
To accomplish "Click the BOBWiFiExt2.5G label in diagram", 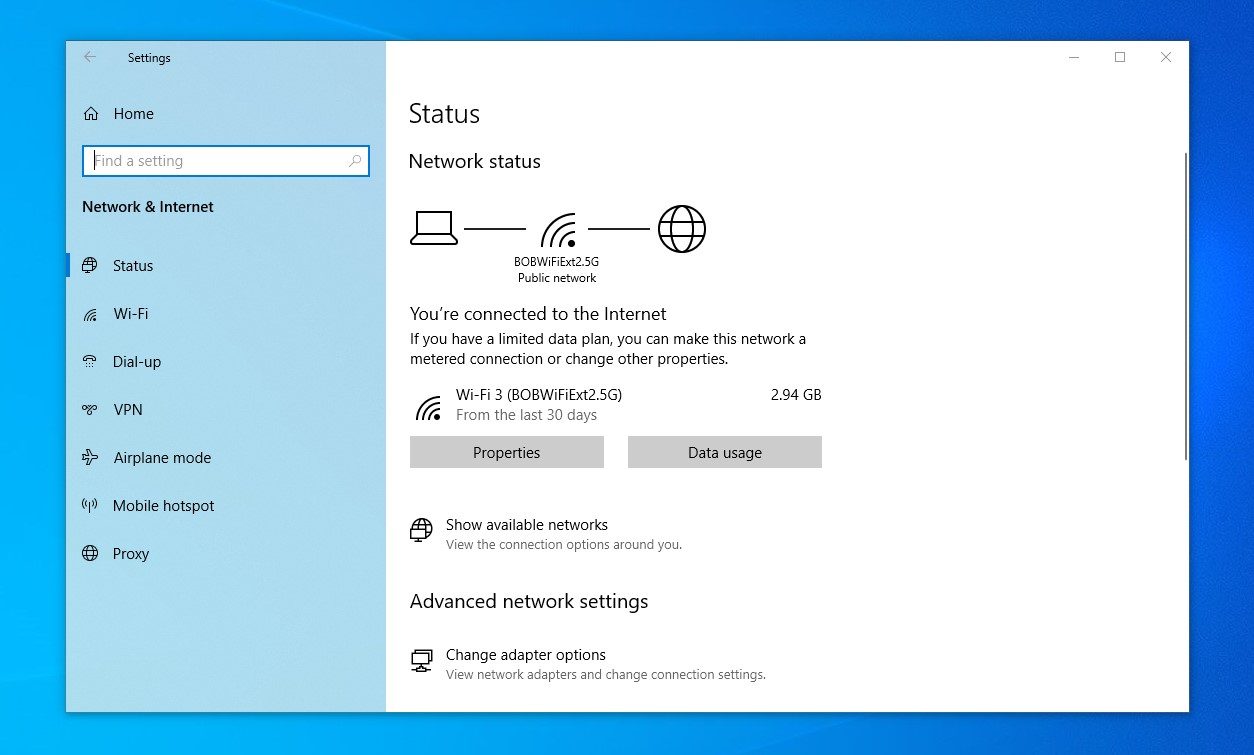I will [x=557, y=262].
